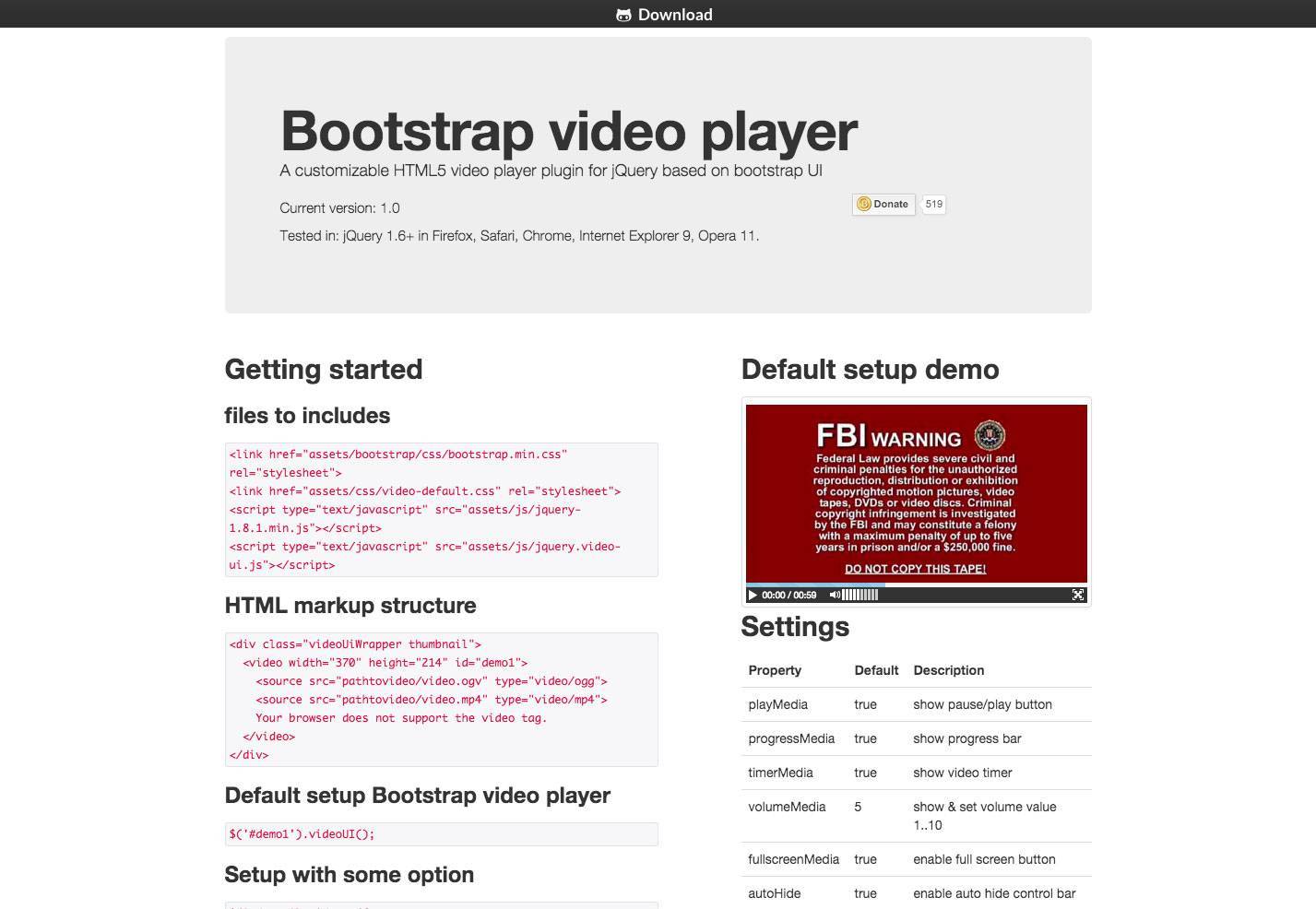1316x909 pixels.
Task: Click the video.mp4 source code line
Action: click(x=432, y=700)
